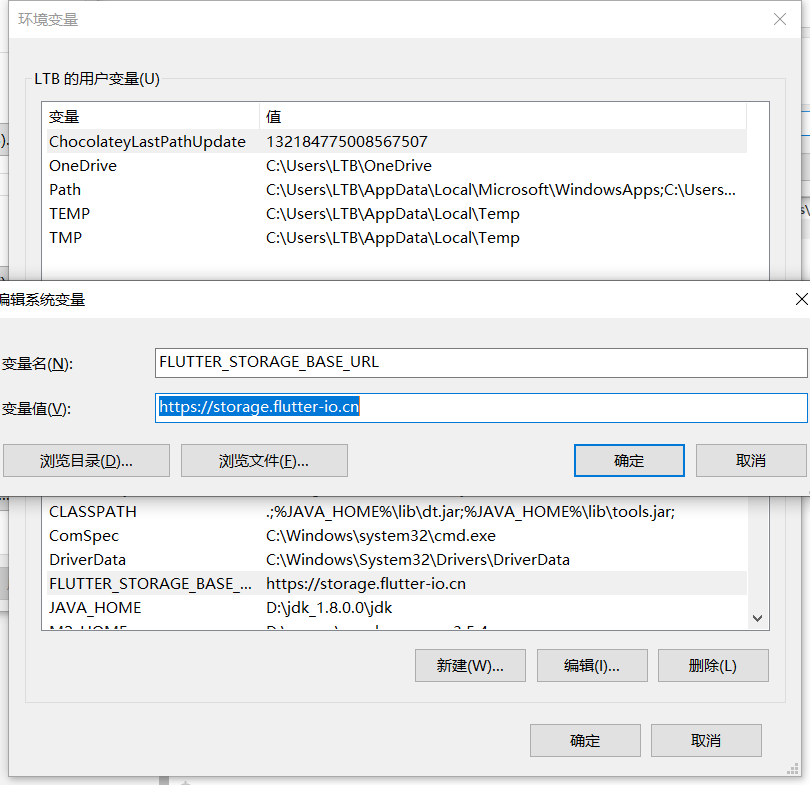
Task: Click CLASSPATH value with %JAVA_HOME%\lib\dt.jar
Action: tap(471, 512)
